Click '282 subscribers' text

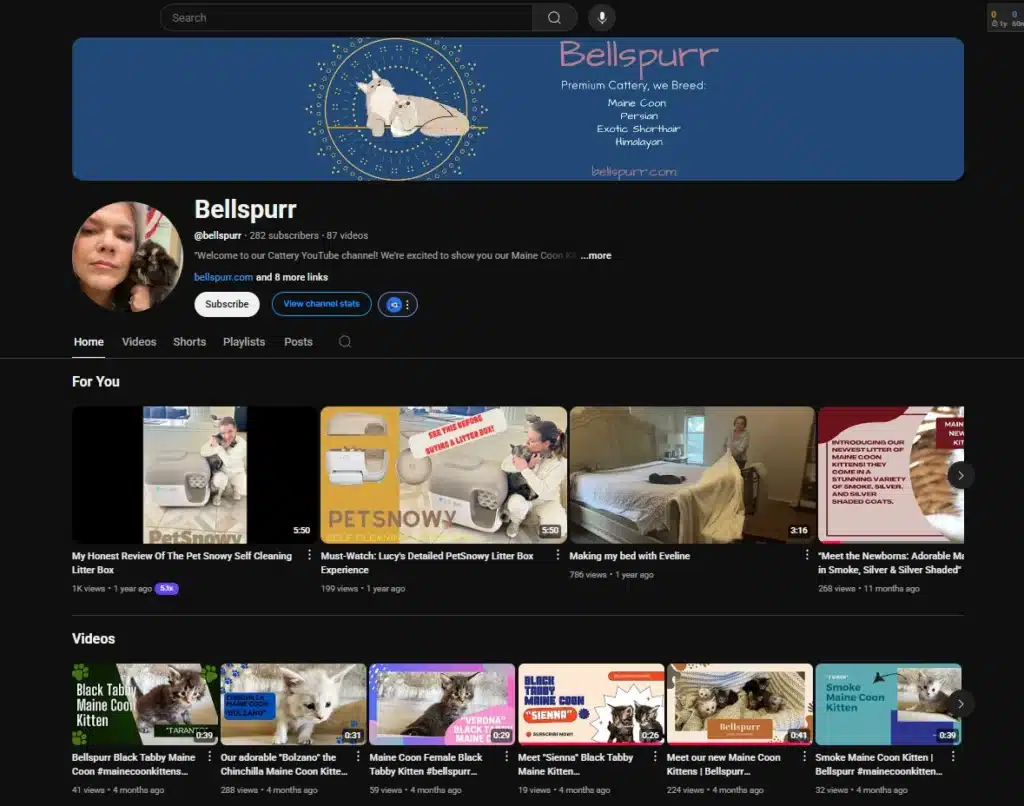click(x=284, y=235)
